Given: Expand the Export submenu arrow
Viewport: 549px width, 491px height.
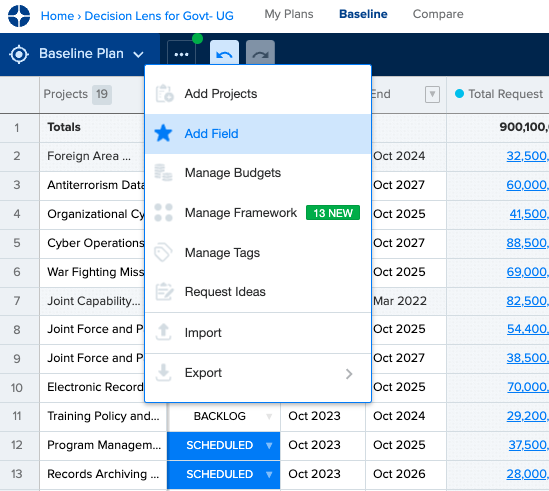Looking at the screenshot, I should coord(349,374).
